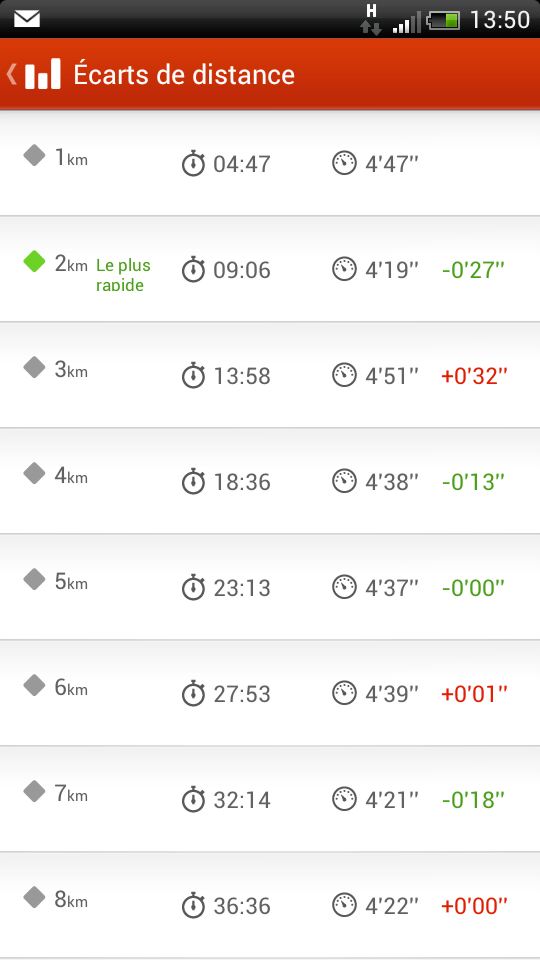The image size is (540, 960).
Task: Open the mail notification in the status bar
Action: click(27, 19)
